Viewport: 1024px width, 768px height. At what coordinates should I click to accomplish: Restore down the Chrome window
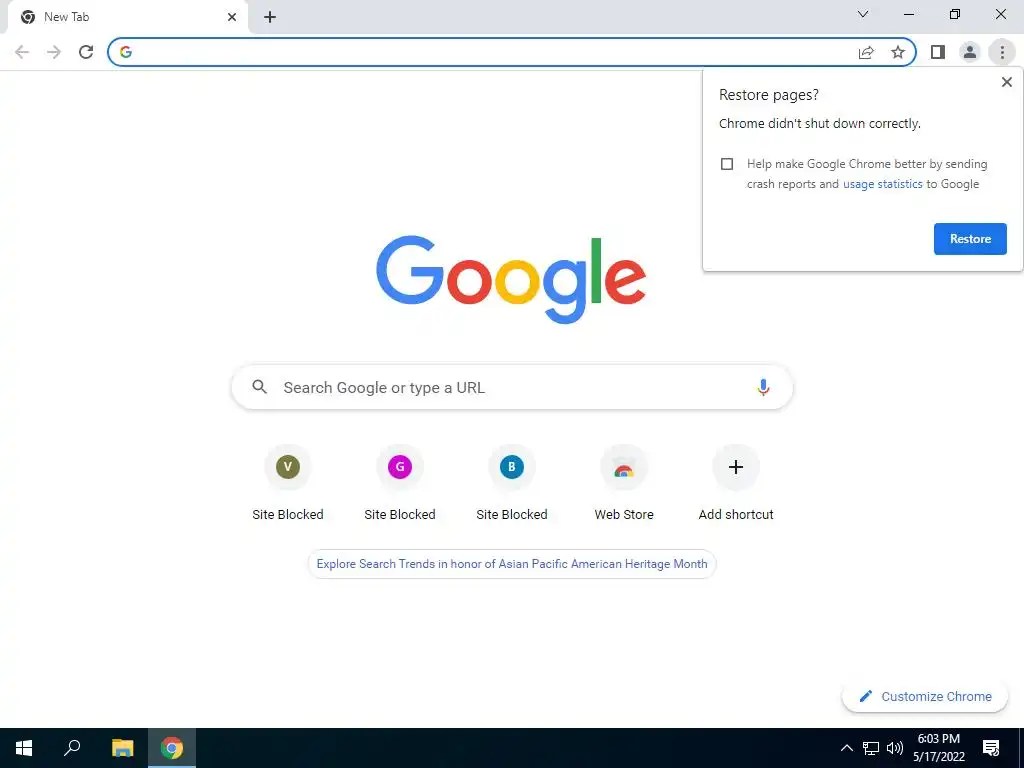pos(955,14)
